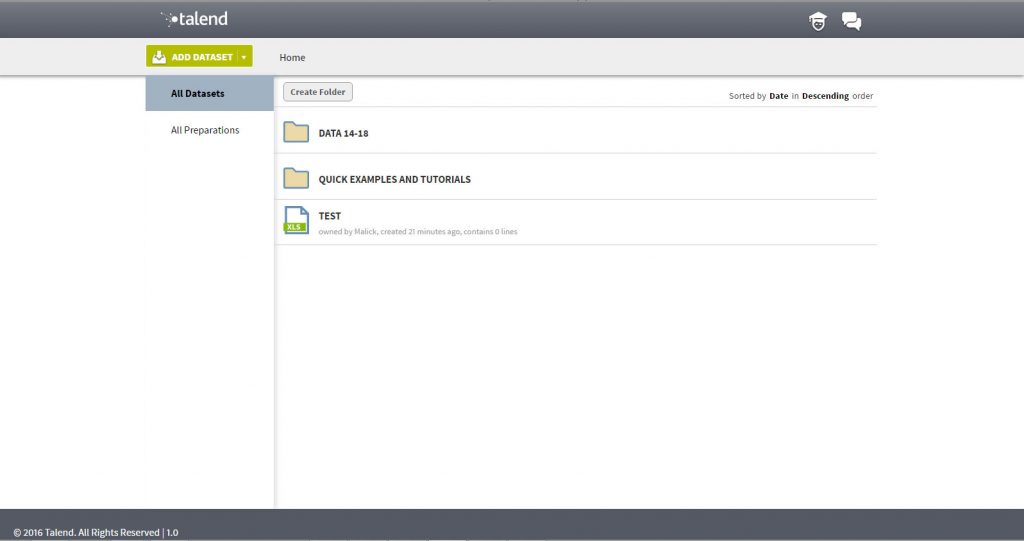Click the Talend logo
The image size is (1024, 541).
[x=195, y=19]
